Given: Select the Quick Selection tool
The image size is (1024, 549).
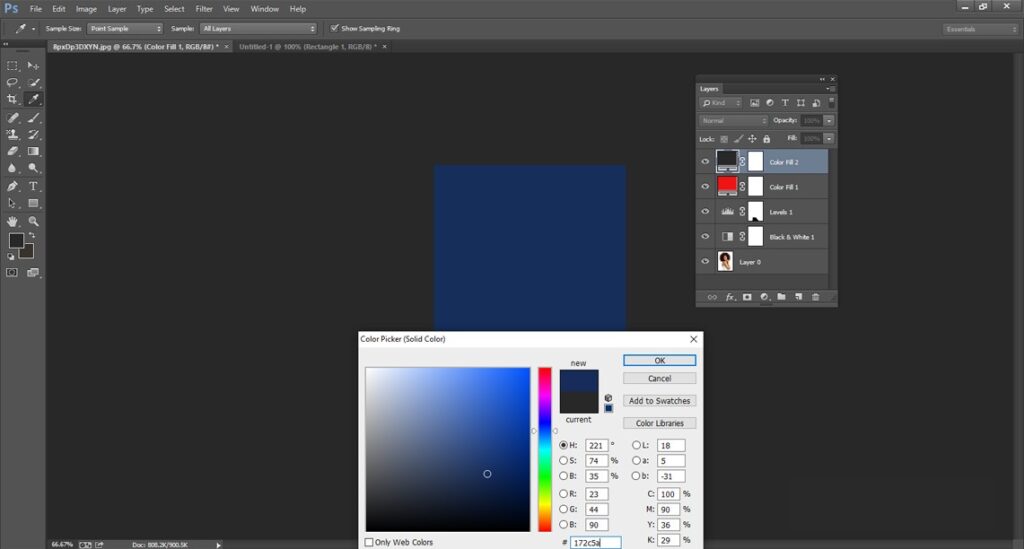Looking at the screenshot, I should click(x=33, y=82).
